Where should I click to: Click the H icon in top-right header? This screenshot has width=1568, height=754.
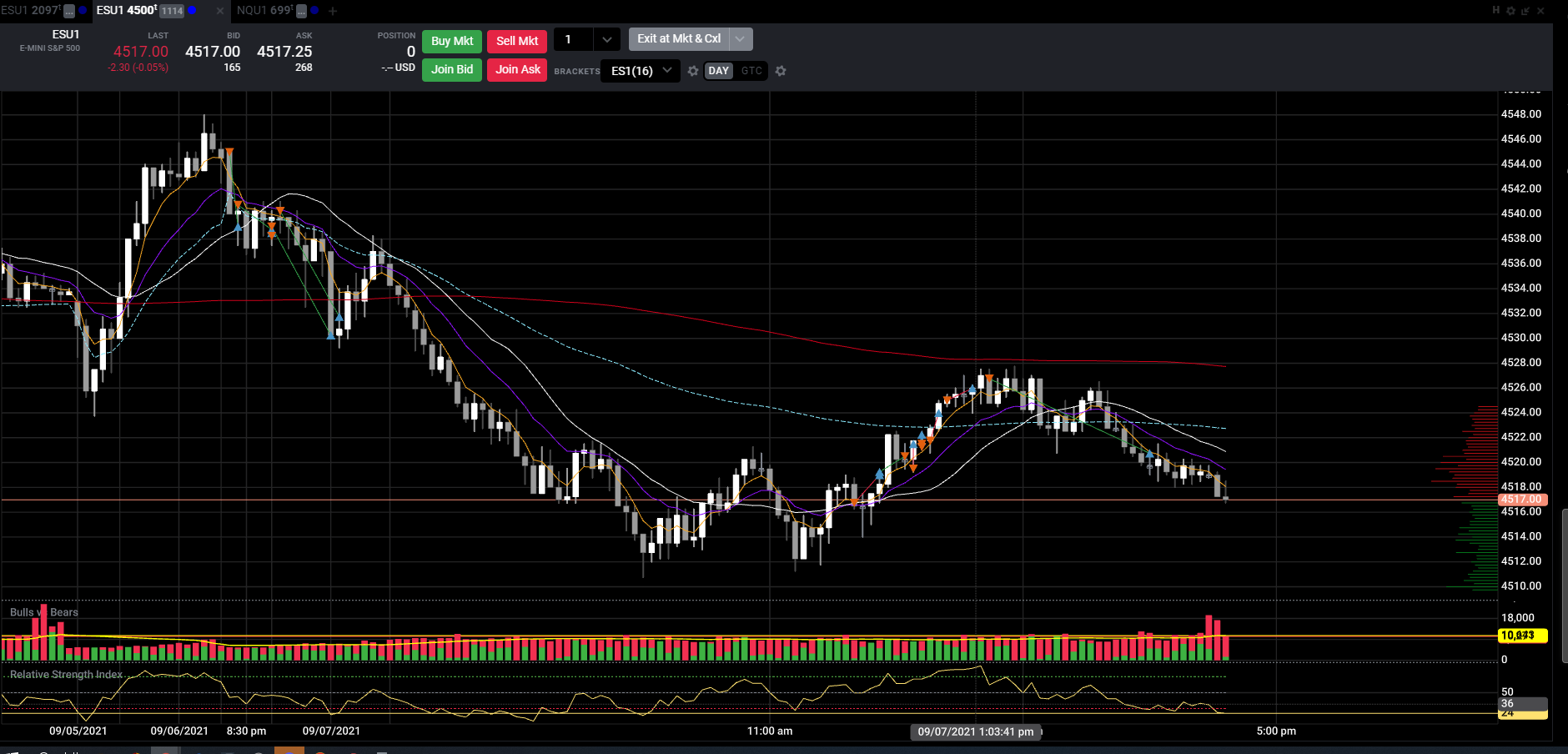[x=1496, y=10]
